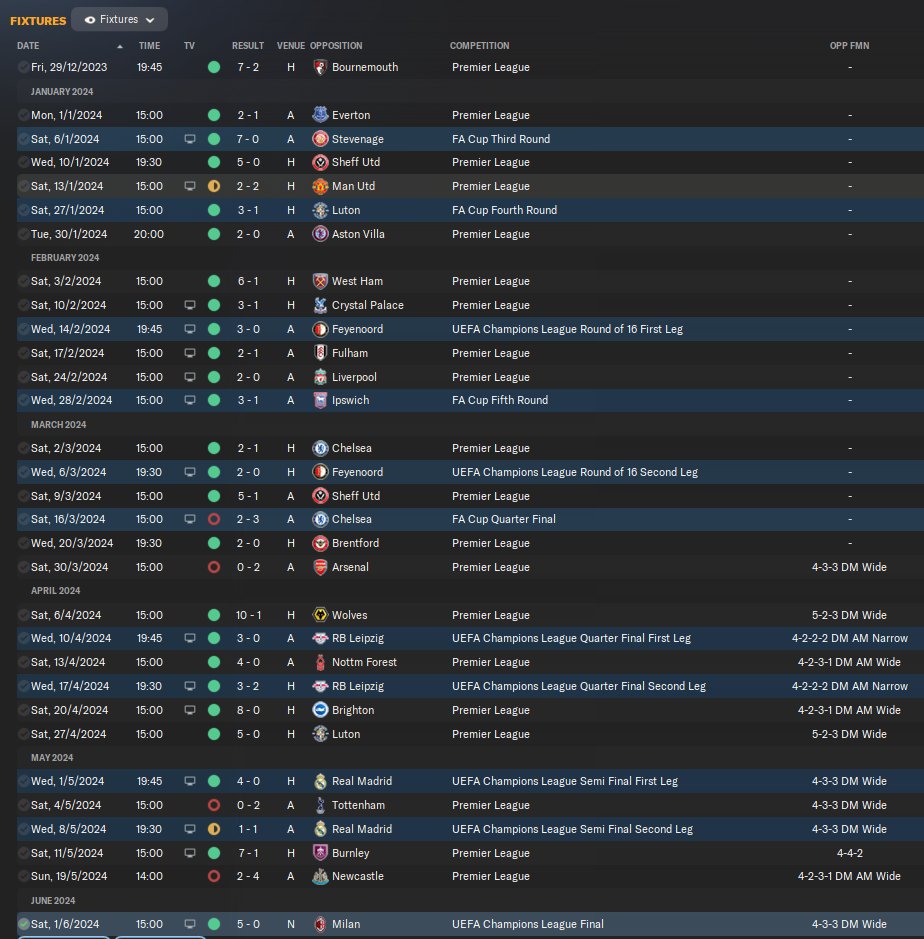
Task: Click the West Ham club badge
Action: click(320, 281)
